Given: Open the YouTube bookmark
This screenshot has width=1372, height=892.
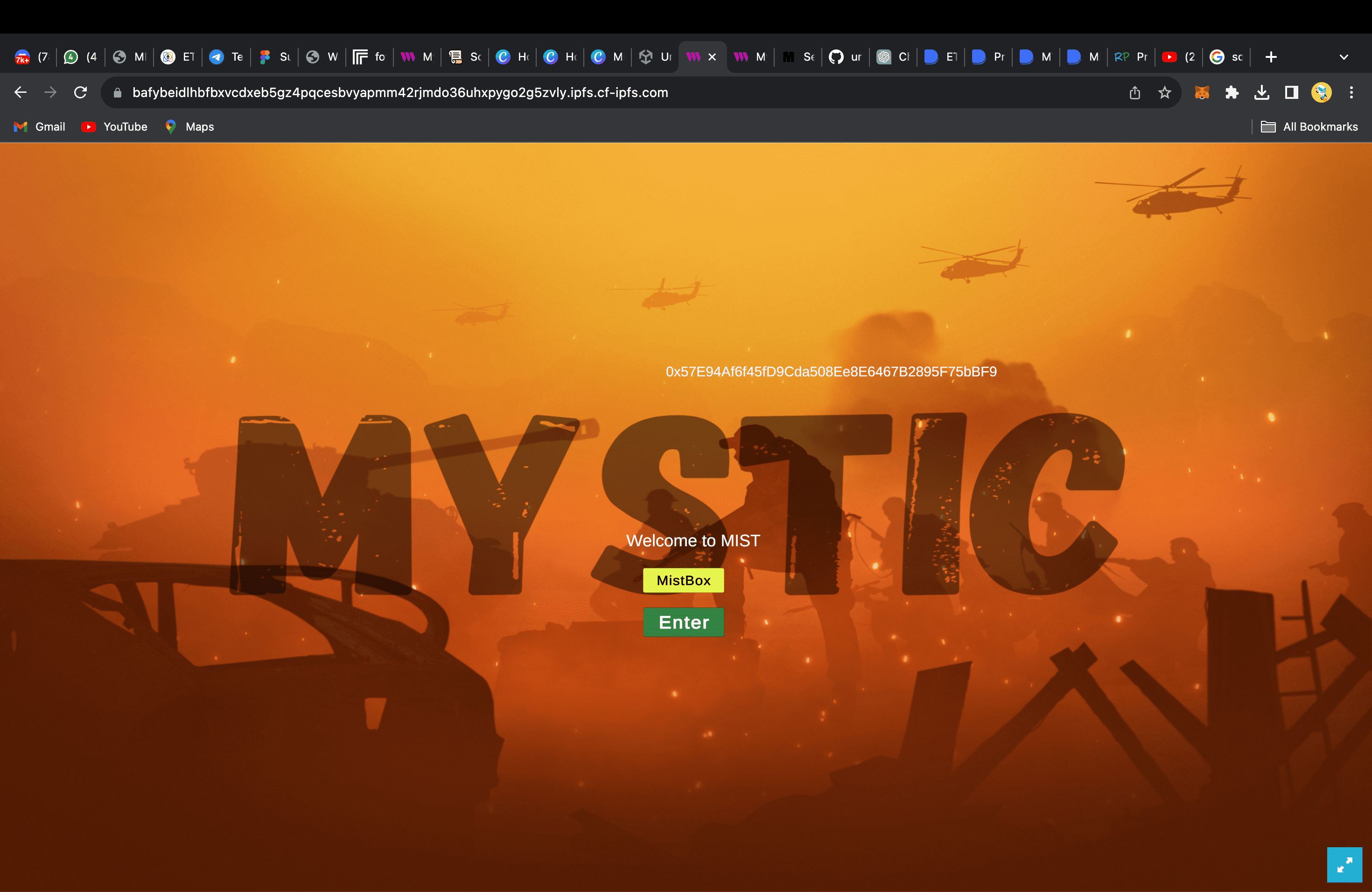Looking at the screenshot, I should coord(114,127).
